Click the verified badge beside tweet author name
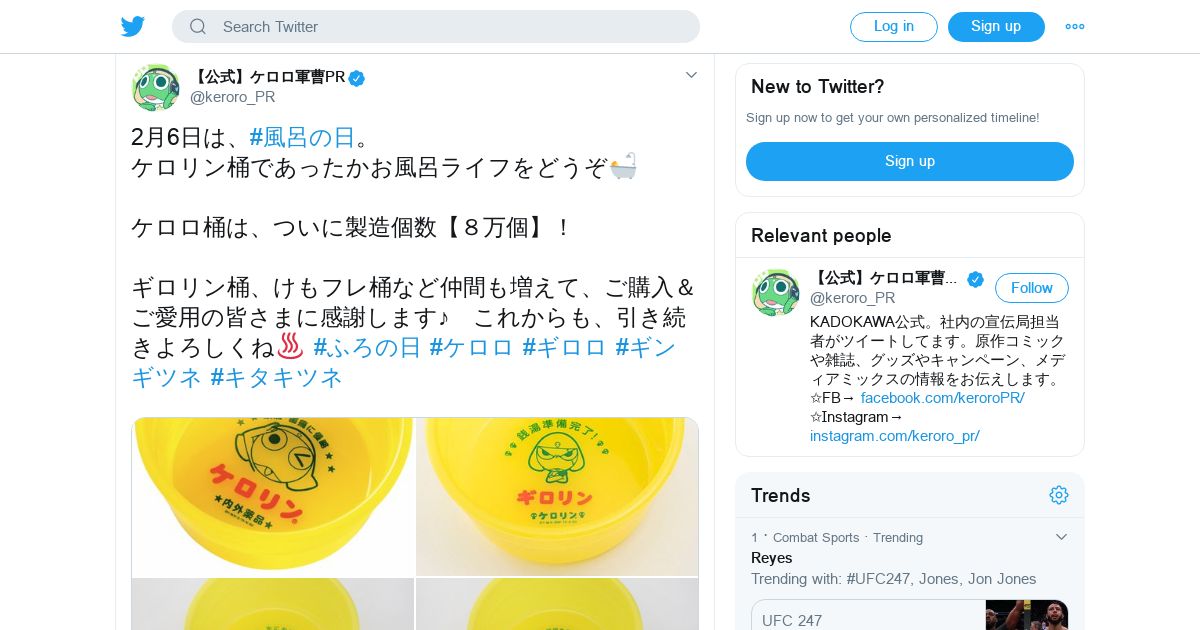The height and width of the screenshot is (630, 1200). (357, 78)
